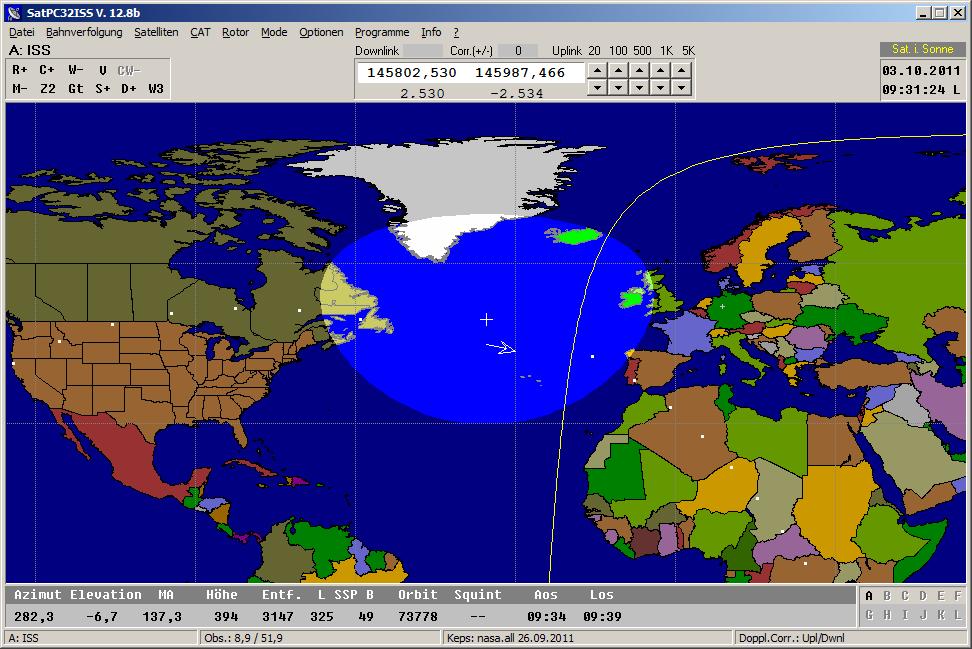This screenshot has height=649, width=972.
Task: Decrease frequency with 5K down arrow
Action: click(x=681, y=88)
